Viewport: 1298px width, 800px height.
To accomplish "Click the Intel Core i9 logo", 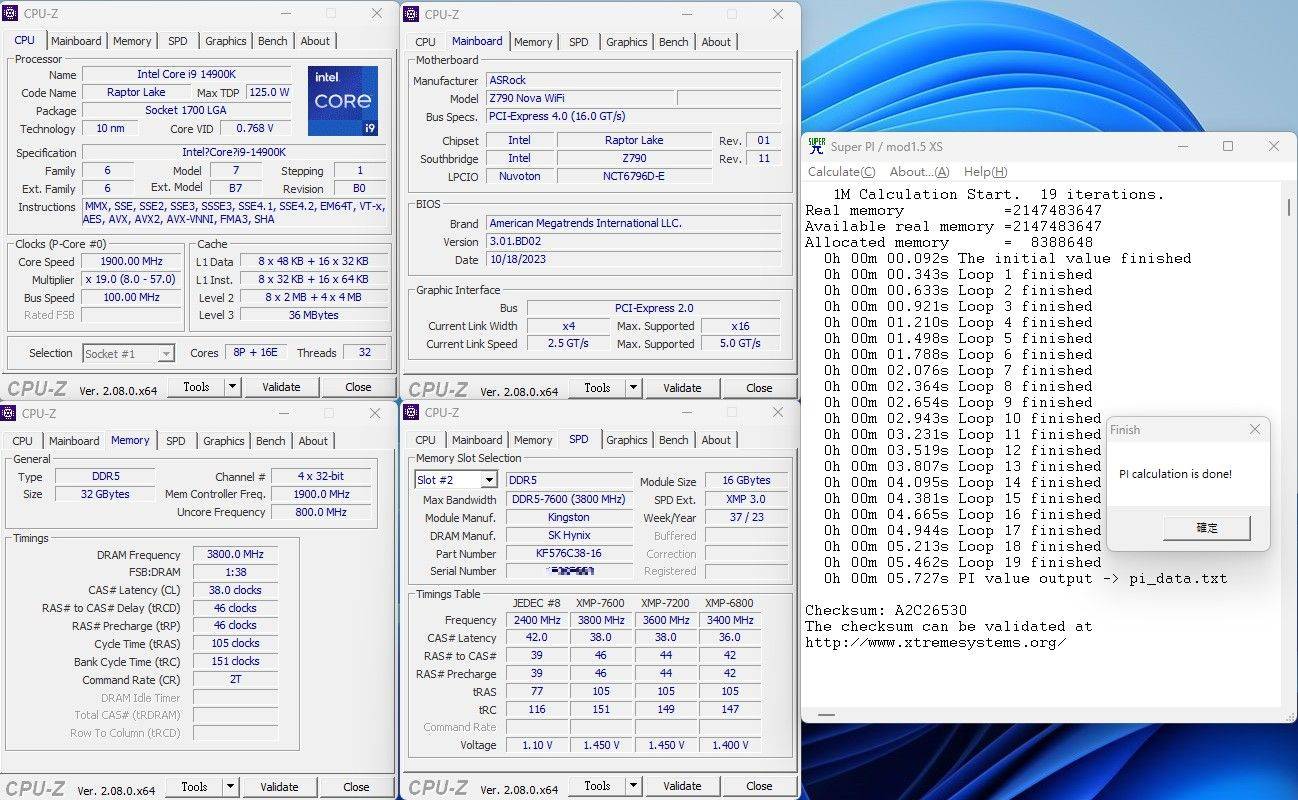I will tap(342, 101).
